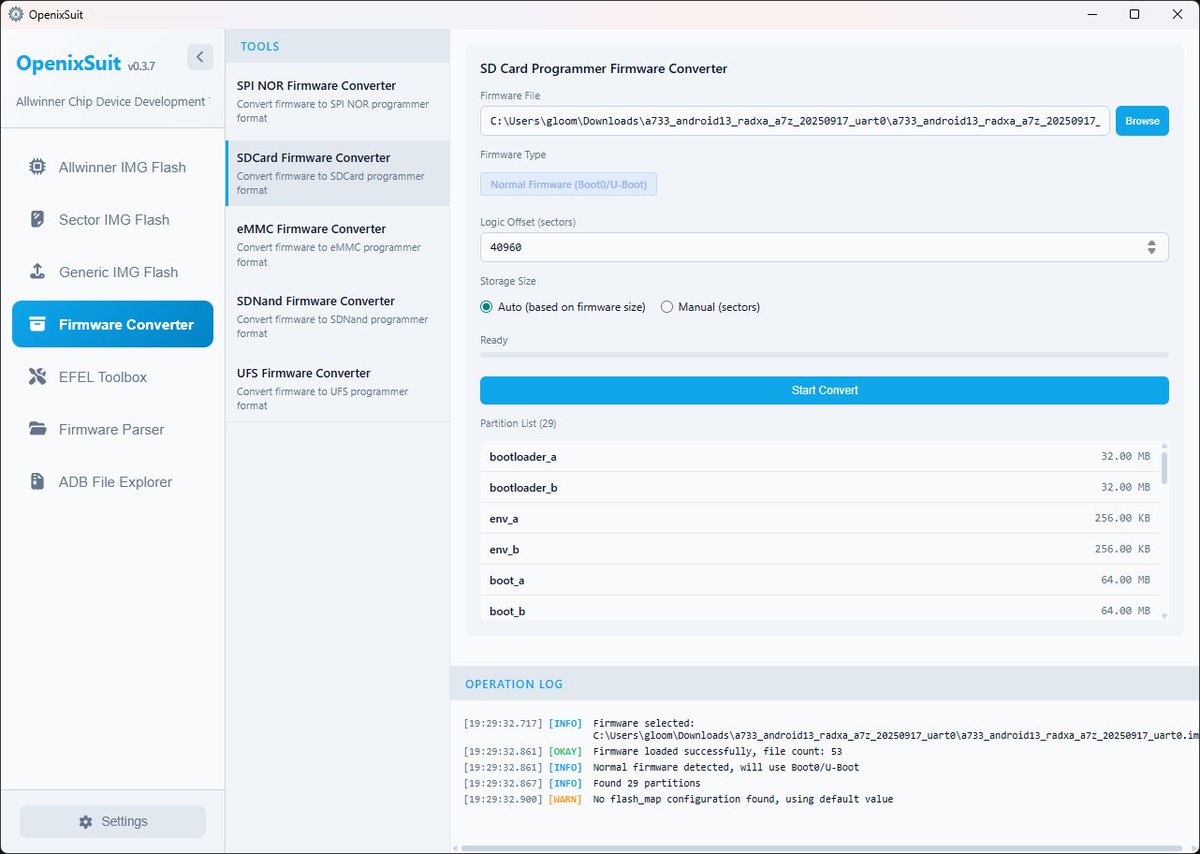Open the ADB File Explorer page
Screen dimensions: 1200x854
(x=112, y=482)
